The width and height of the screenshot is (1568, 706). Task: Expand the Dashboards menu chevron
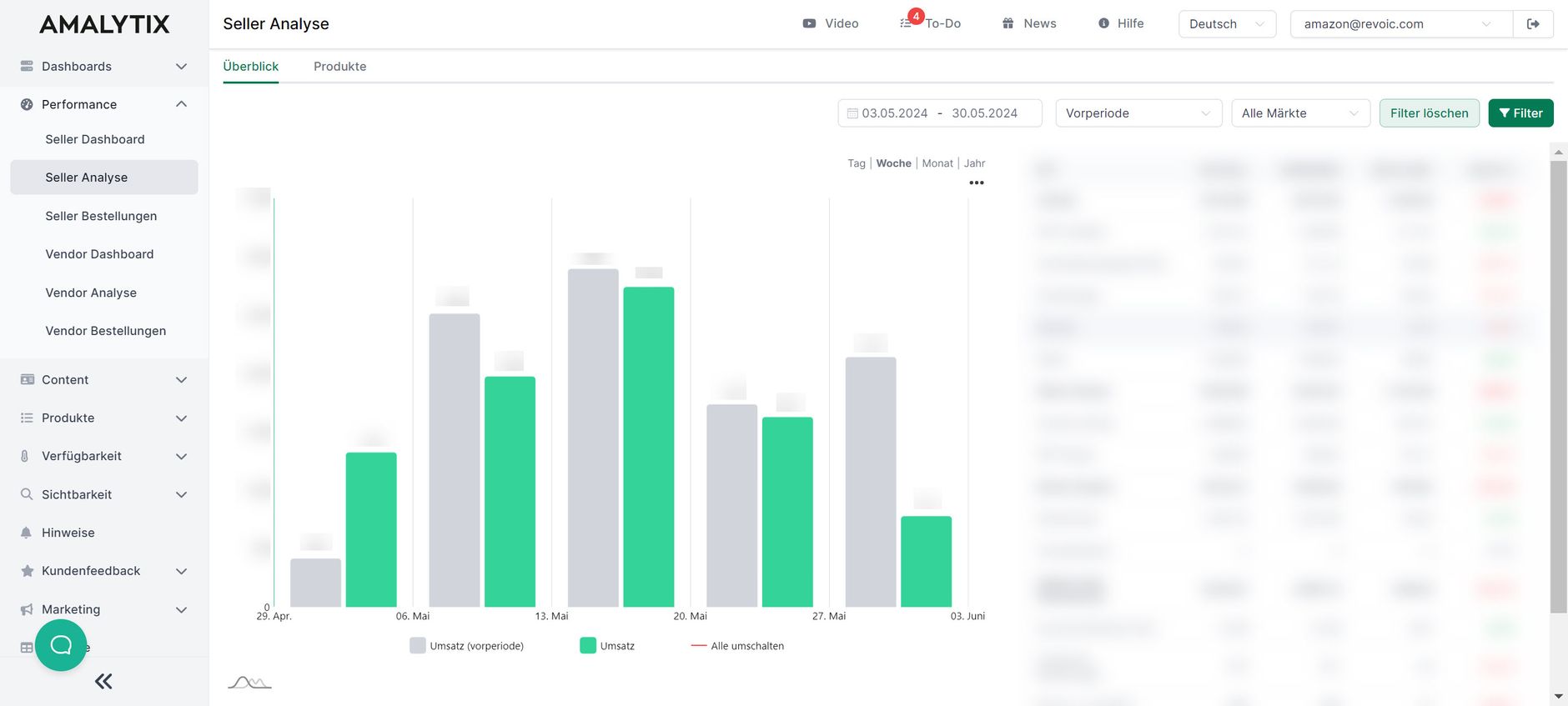point(181,66)
